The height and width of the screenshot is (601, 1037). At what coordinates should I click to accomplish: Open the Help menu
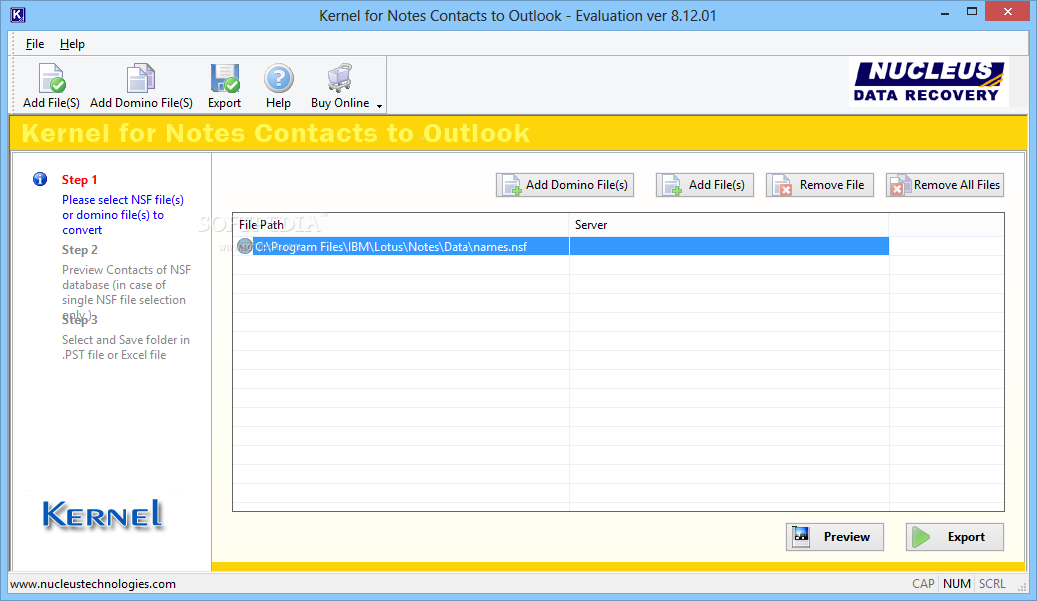[x=72, y=44]
